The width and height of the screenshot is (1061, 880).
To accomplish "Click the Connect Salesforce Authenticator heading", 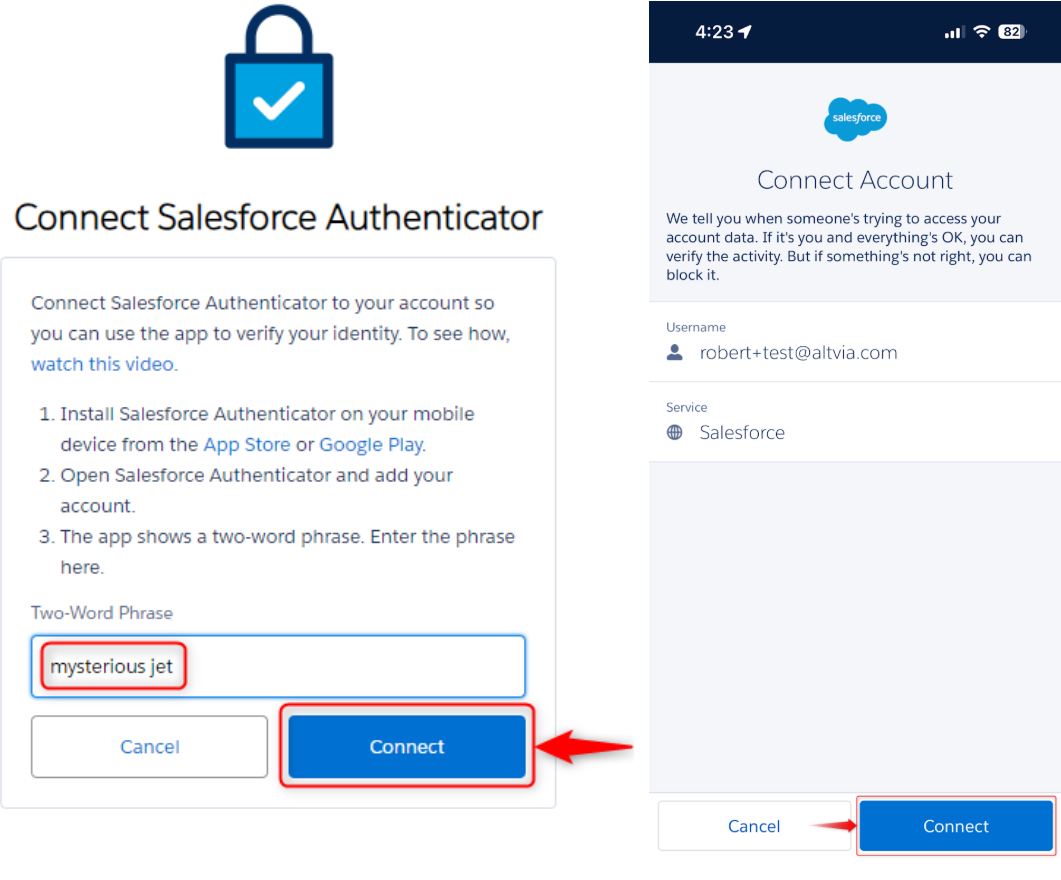I will coord(278,217).
